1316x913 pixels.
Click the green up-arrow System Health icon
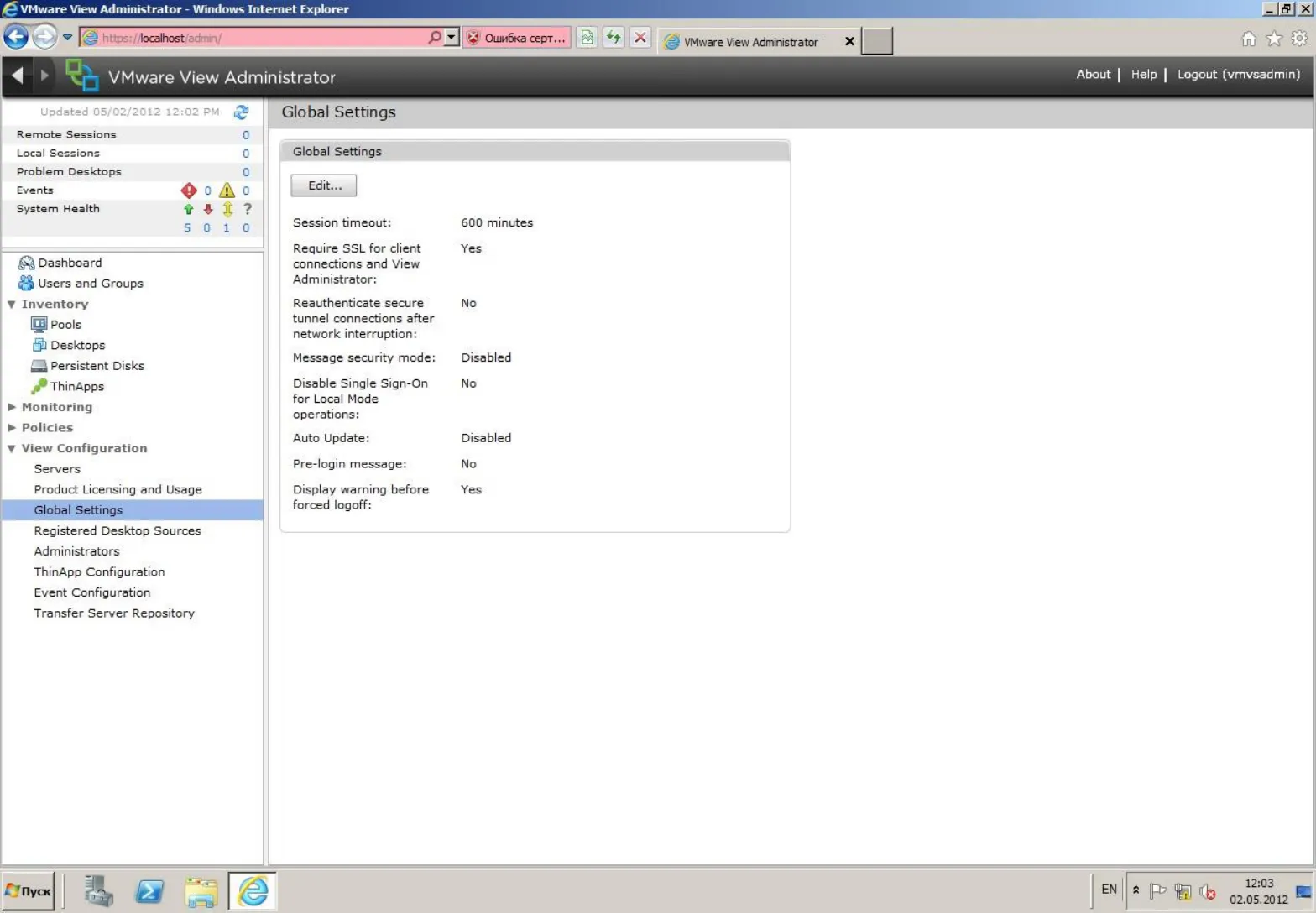[x=188, y=209]
